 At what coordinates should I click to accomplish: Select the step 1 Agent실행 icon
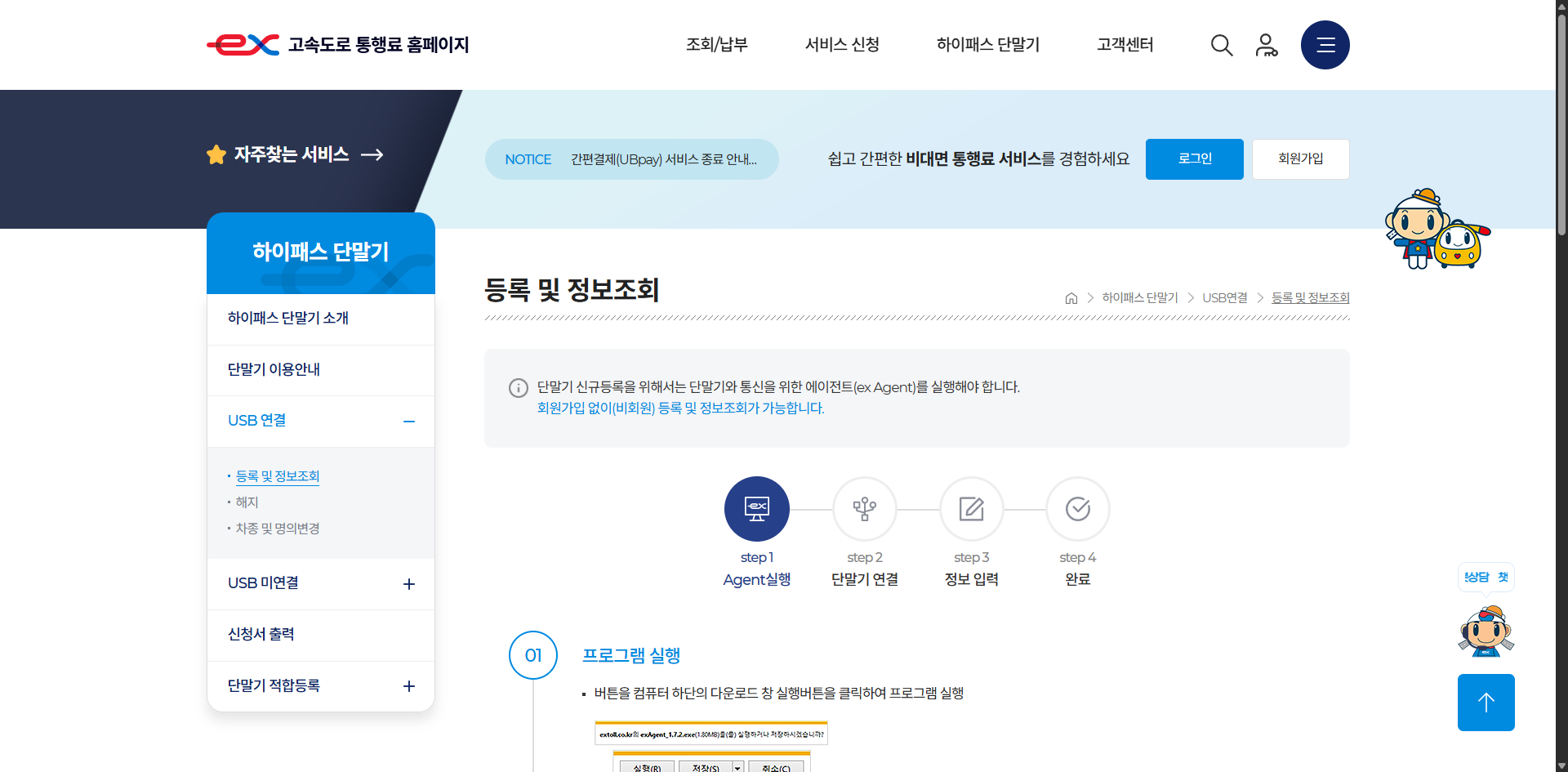point(756,508)
